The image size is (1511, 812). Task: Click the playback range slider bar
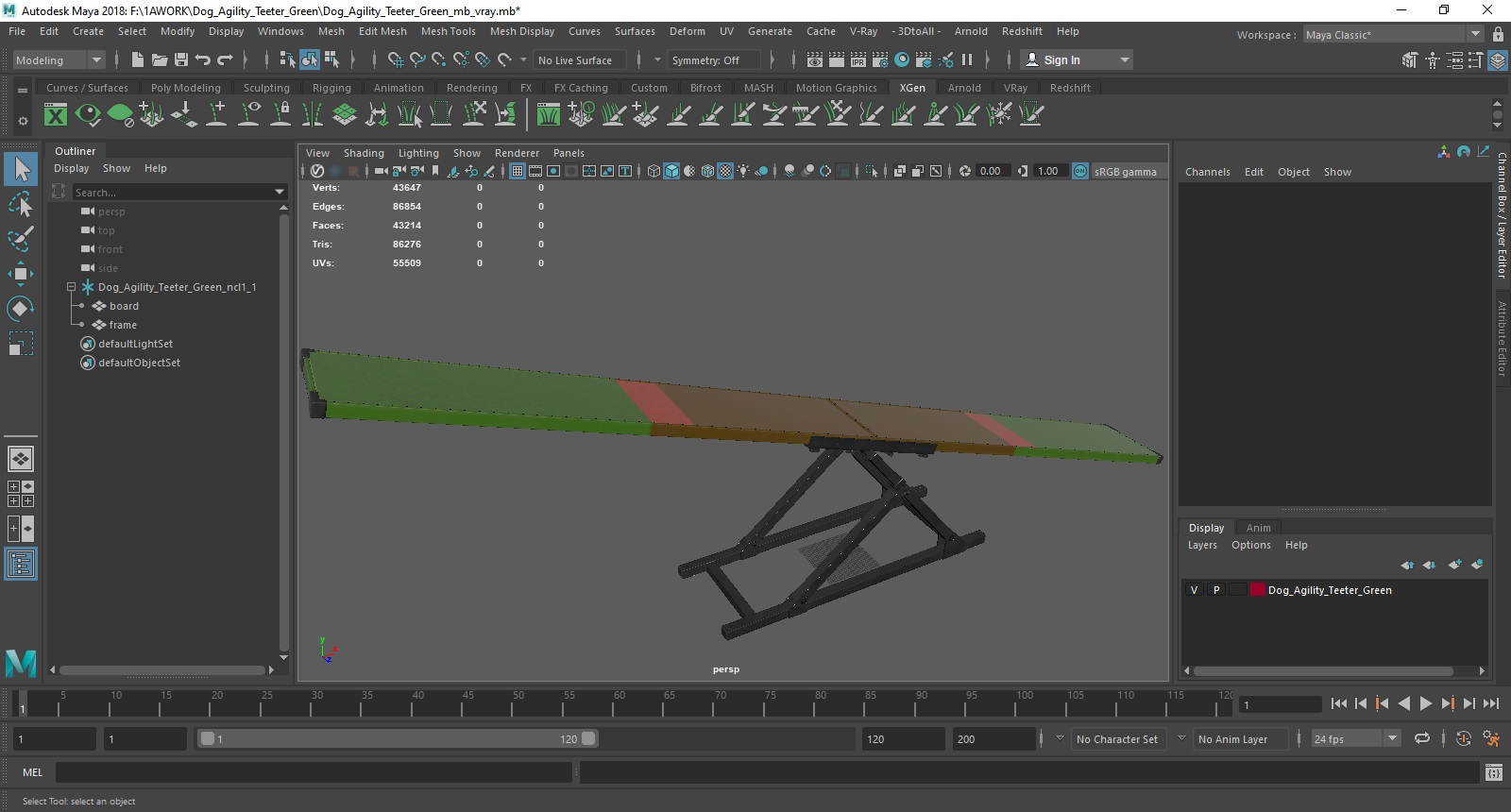pyautogui.click(x=397, y=739)
